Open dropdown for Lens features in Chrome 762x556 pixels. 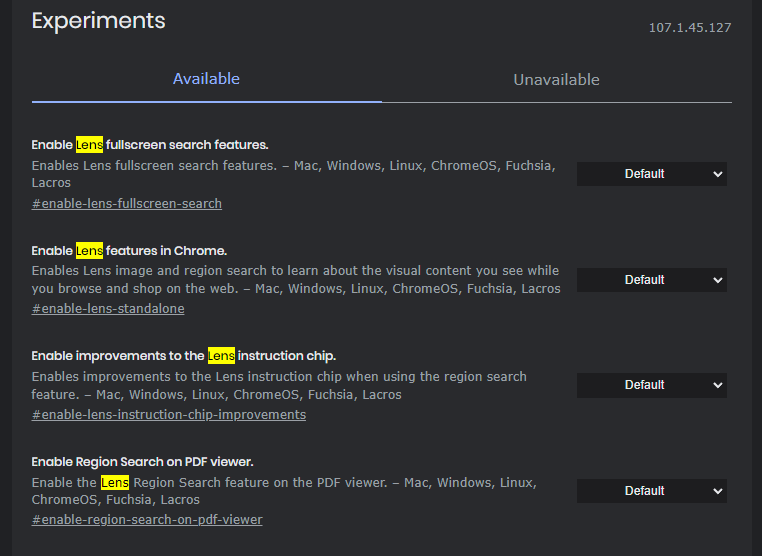pyautogui.click(x=652, y=280)
